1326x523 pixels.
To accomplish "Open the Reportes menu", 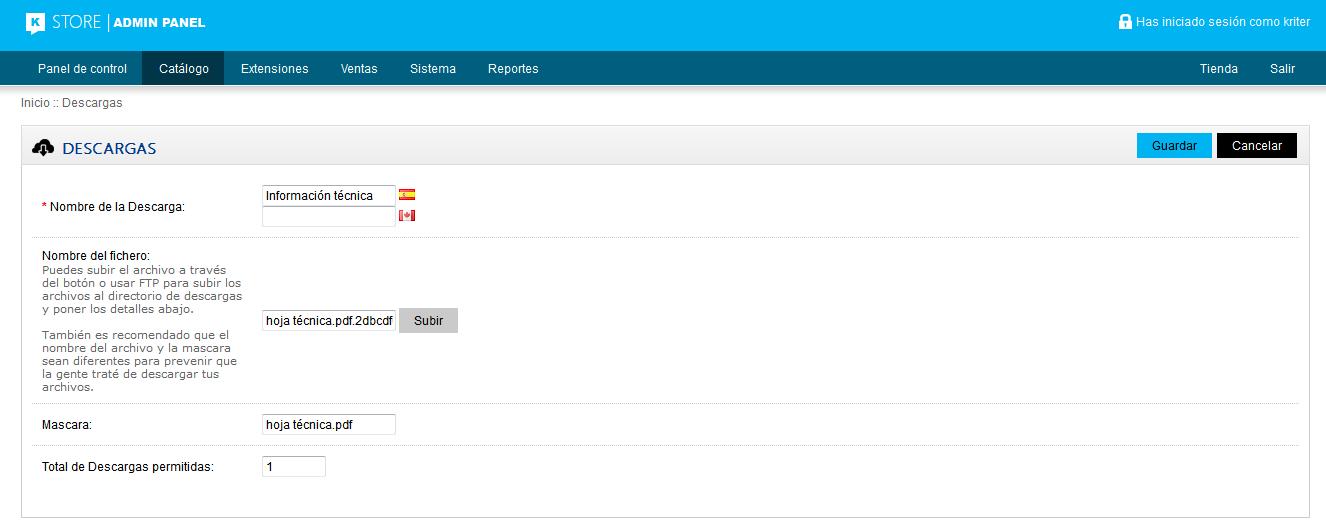I will coord(513,69).
